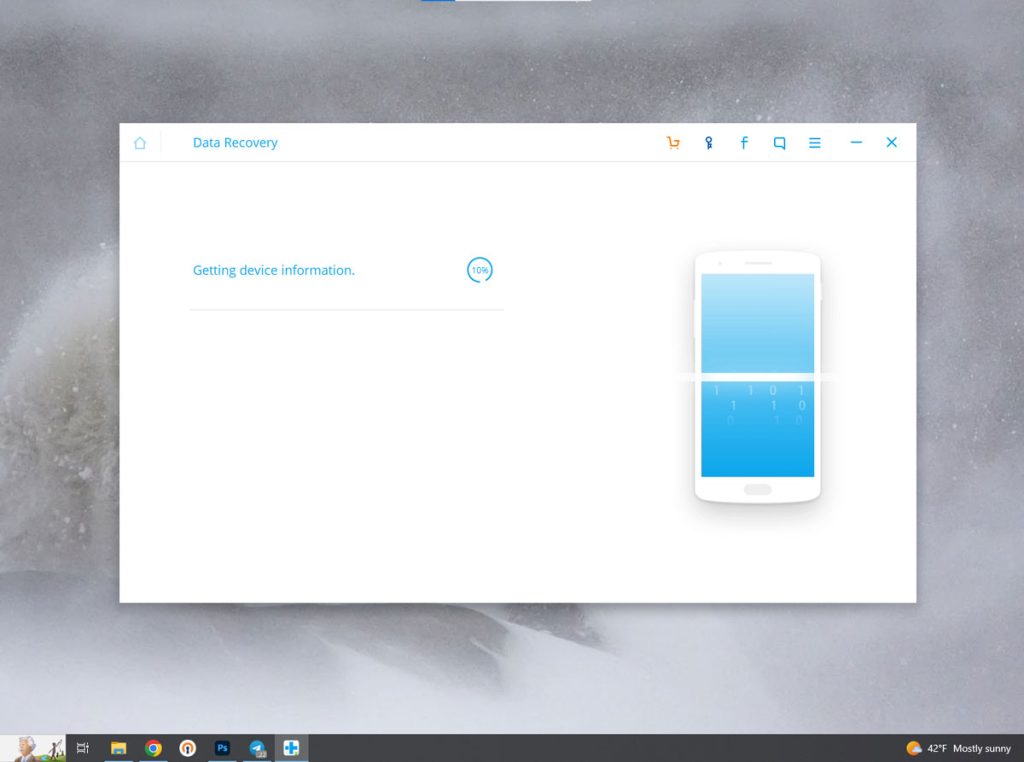The width and height of the screenshot is (1024, 762).
Task: Click the Task View taskbar button
Action: pyautogui.click(x=83, y=748)
